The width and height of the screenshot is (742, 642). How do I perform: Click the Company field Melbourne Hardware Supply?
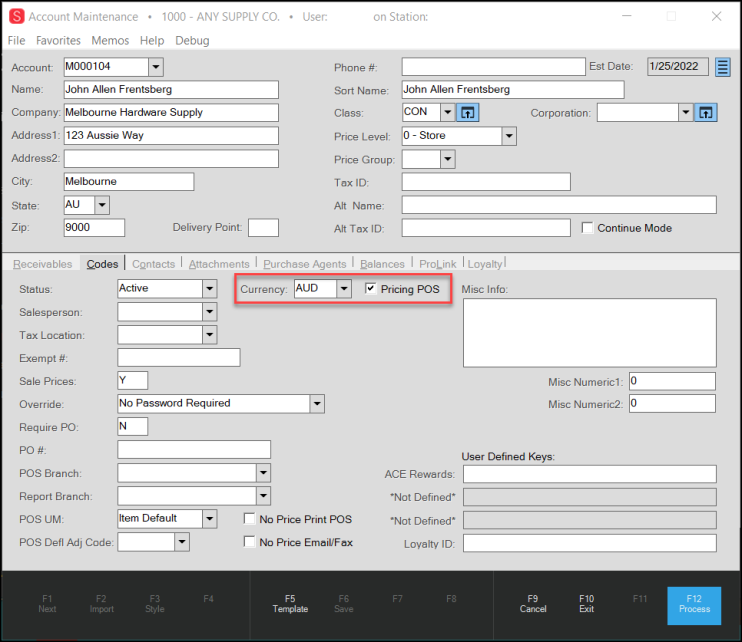tap(171, 113)
